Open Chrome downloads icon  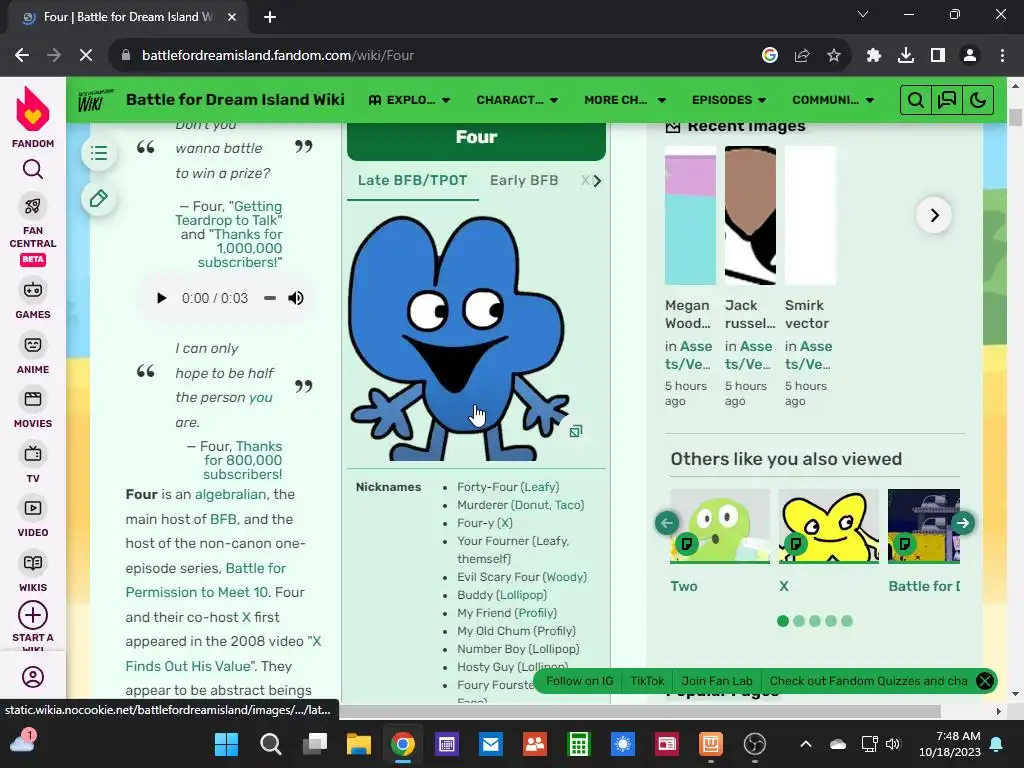click(x=906, y=55)
